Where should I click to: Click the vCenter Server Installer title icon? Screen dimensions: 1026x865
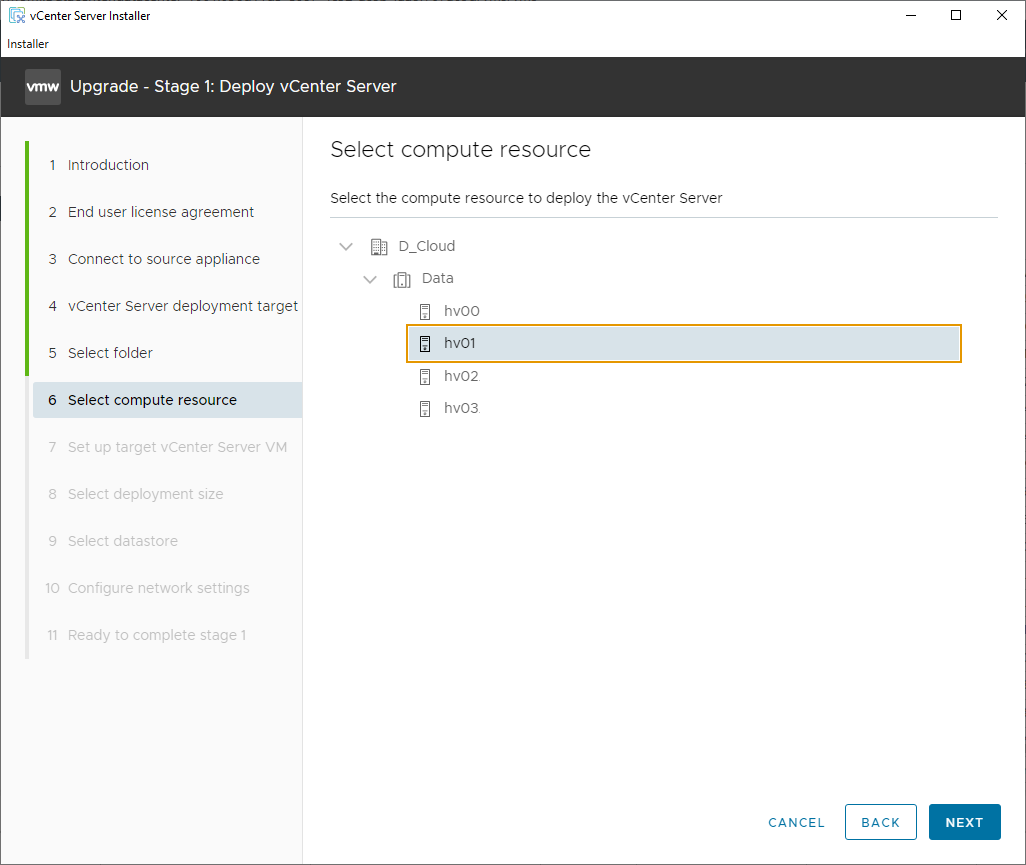(x=16, y=16)
